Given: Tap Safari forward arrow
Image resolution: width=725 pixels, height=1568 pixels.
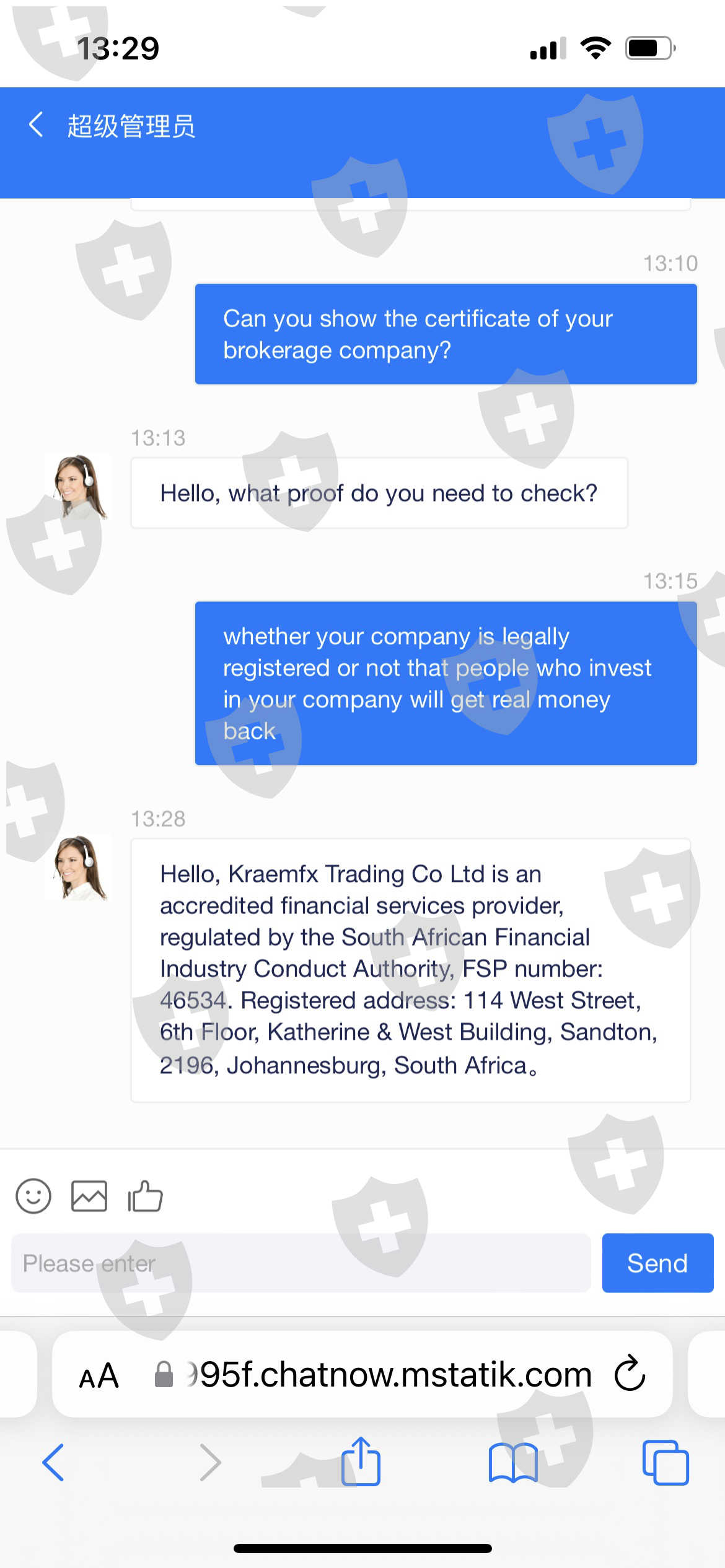Looking at the screenshot, I should pos(210,1462).
